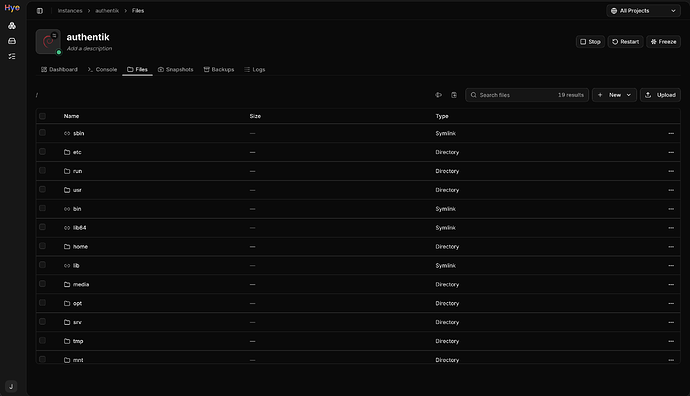Restart the authentik instance
Screen dimensions: 690x396
(x=625, y=42)
